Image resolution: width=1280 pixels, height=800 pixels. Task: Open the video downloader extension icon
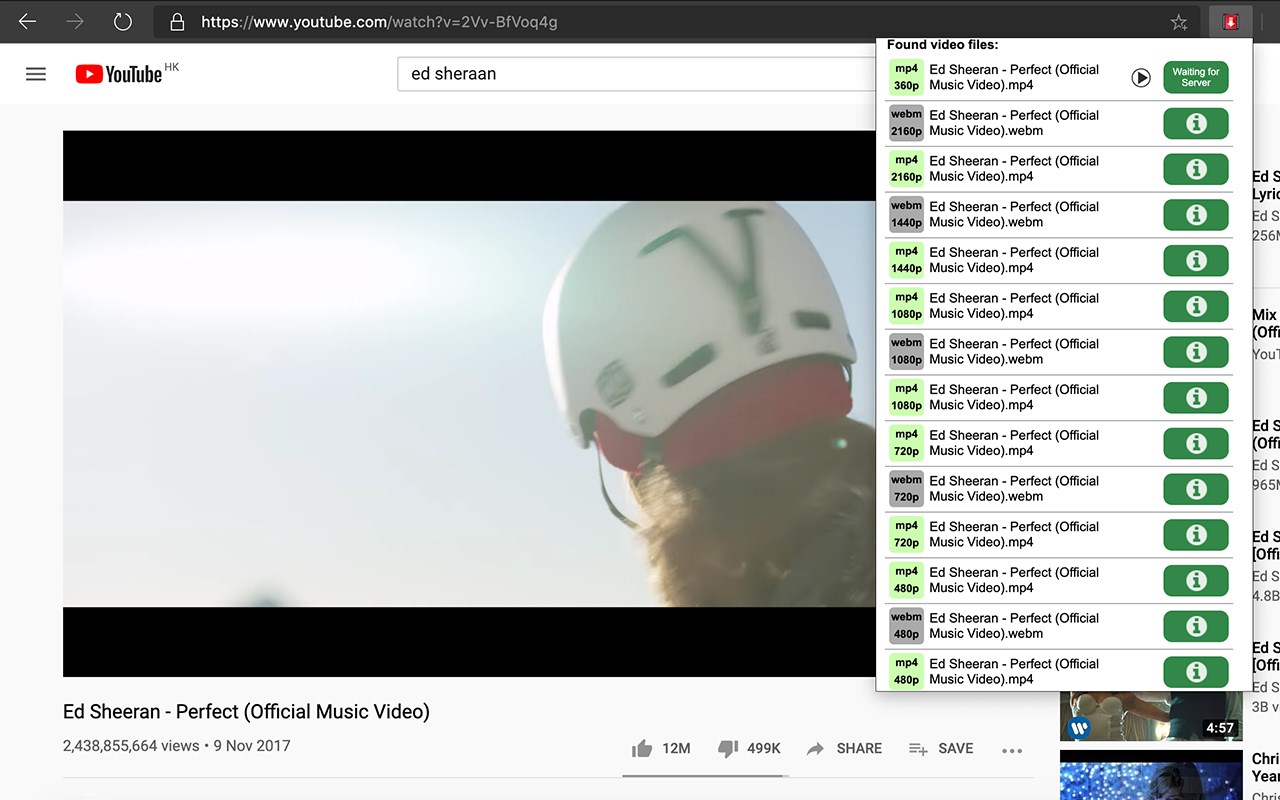pos(1230,21)
